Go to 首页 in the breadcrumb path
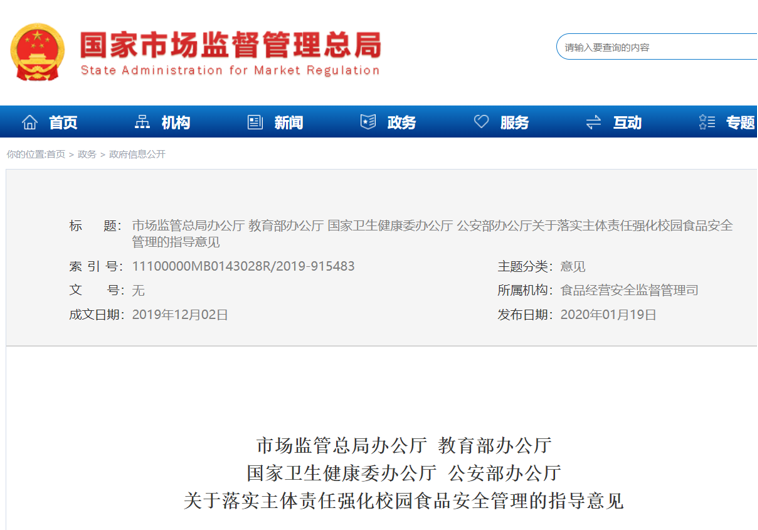Image resolution: width=758 pixels, height=530 pixels. (55, 155)
